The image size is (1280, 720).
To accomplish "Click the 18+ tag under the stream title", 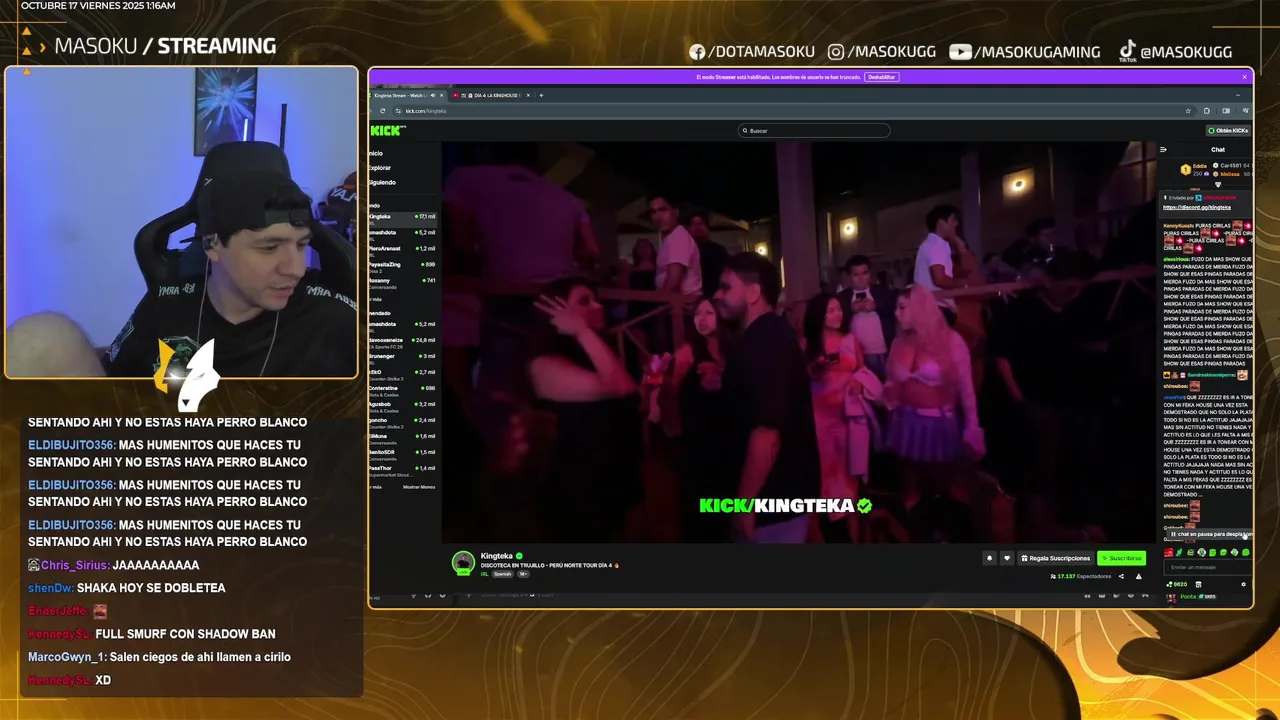I will click(523, 574).
